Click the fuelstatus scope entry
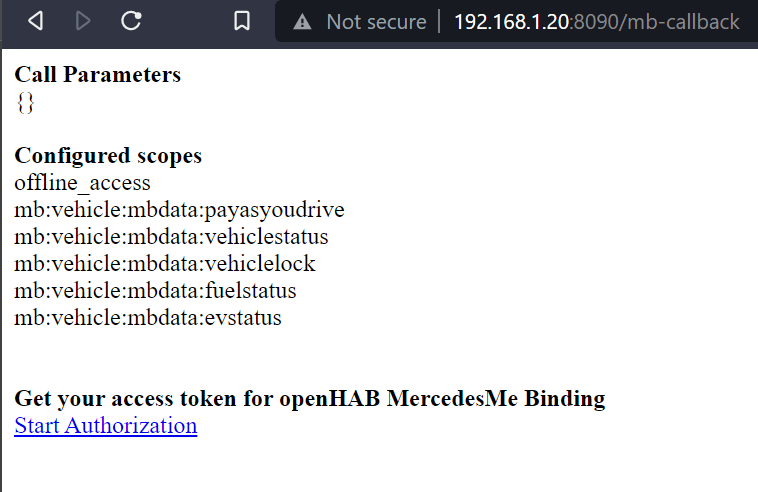 155,291
